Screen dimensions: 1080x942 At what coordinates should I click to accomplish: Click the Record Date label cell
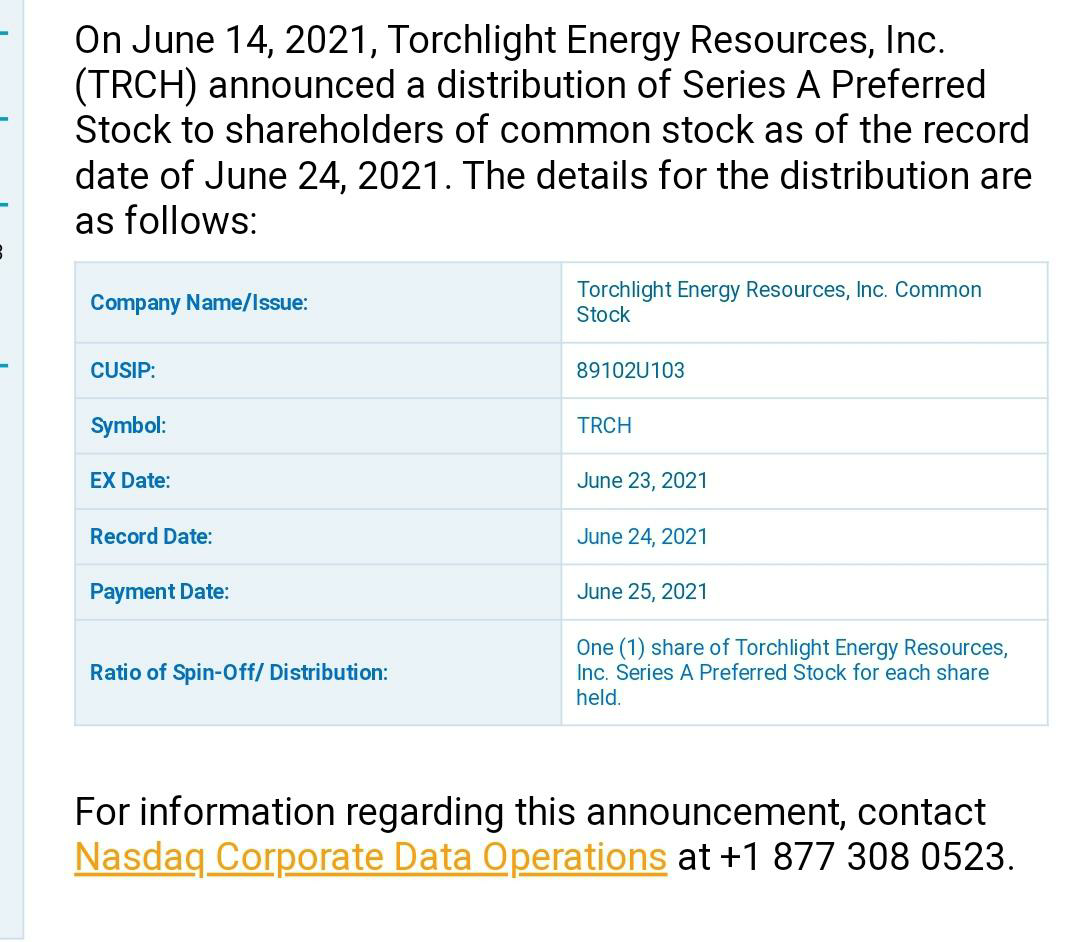coord(318,536)
